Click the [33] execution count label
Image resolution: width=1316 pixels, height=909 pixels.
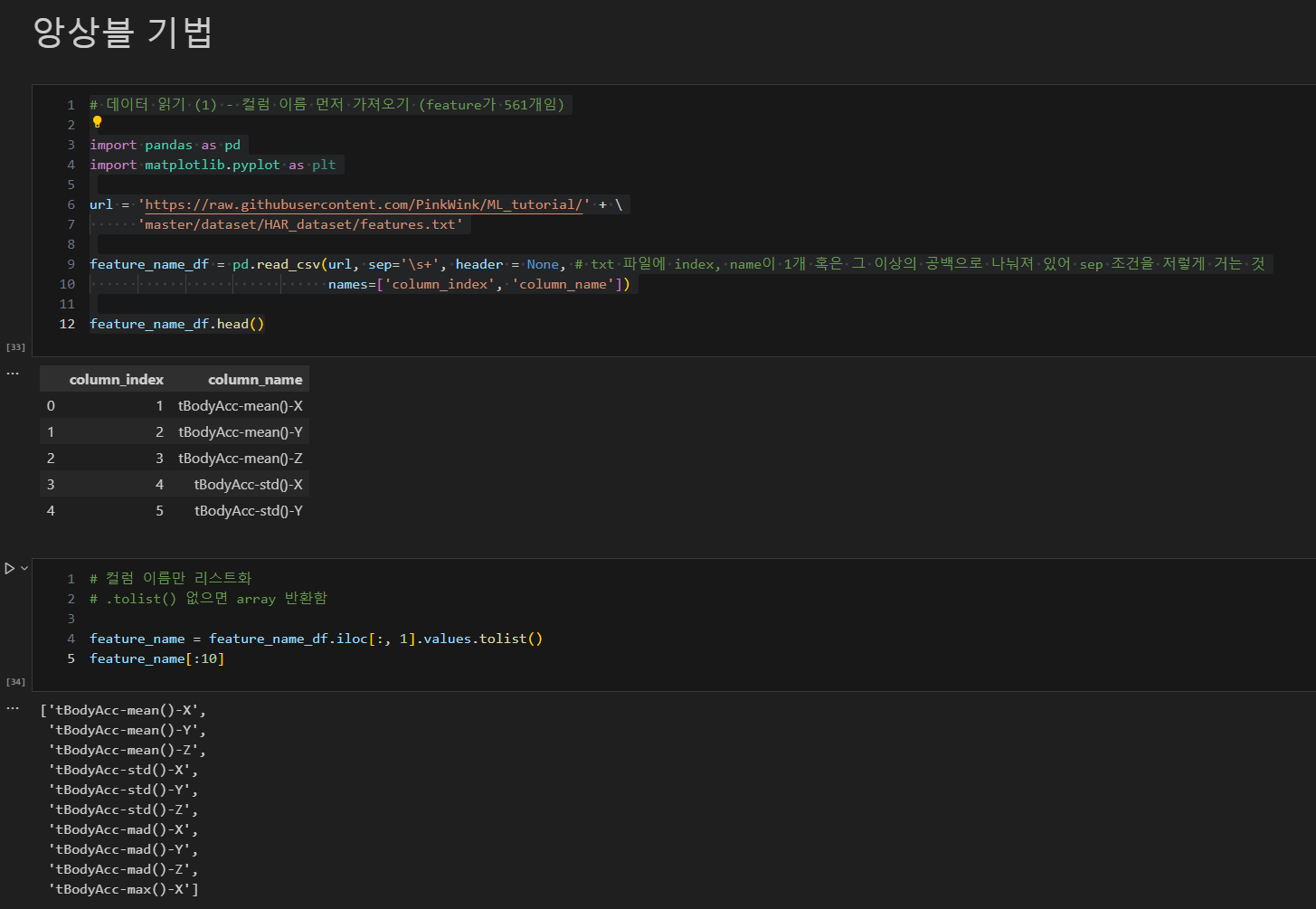[15, 347]
